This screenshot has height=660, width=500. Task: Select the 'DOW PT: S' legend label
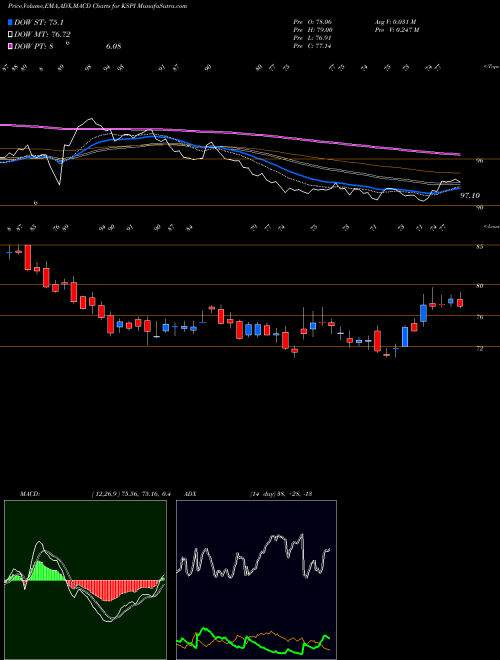click(x=34, y=46)
